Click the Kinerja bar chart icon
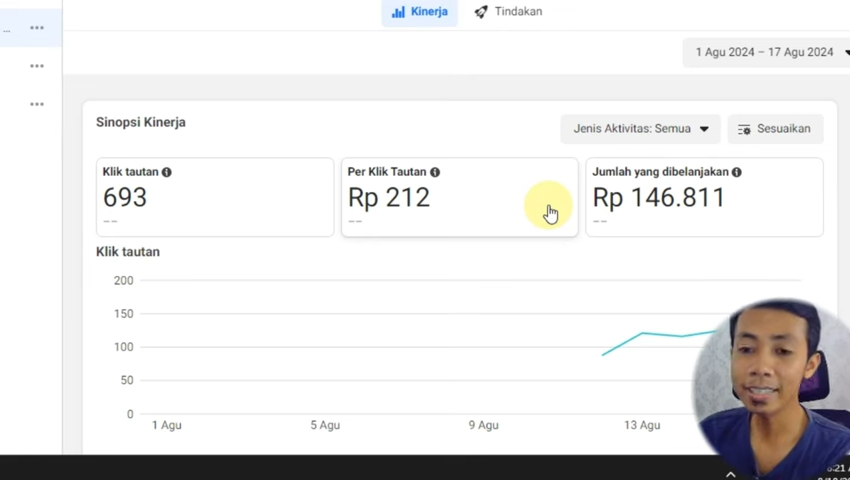Image resolution: width=850 pixels, height=480 pixels. pos(398,12)
